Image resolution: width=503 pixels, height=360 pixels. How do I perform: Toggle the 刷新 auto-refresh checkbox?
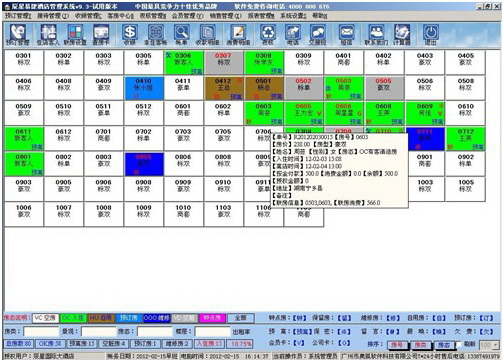[x=459, y=344]
